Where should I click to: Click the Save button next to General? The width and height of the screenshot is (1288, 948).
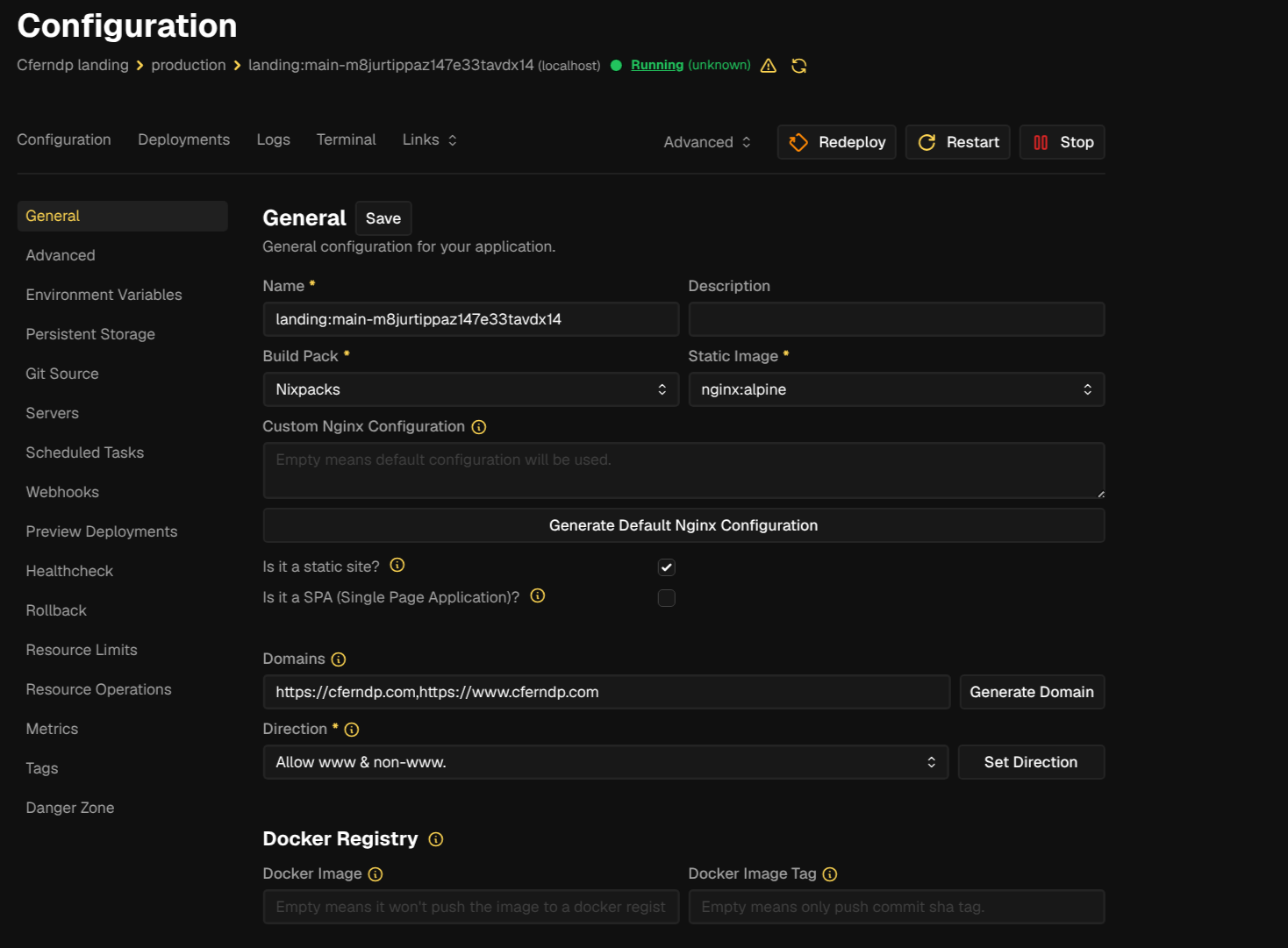pos(383,218)
